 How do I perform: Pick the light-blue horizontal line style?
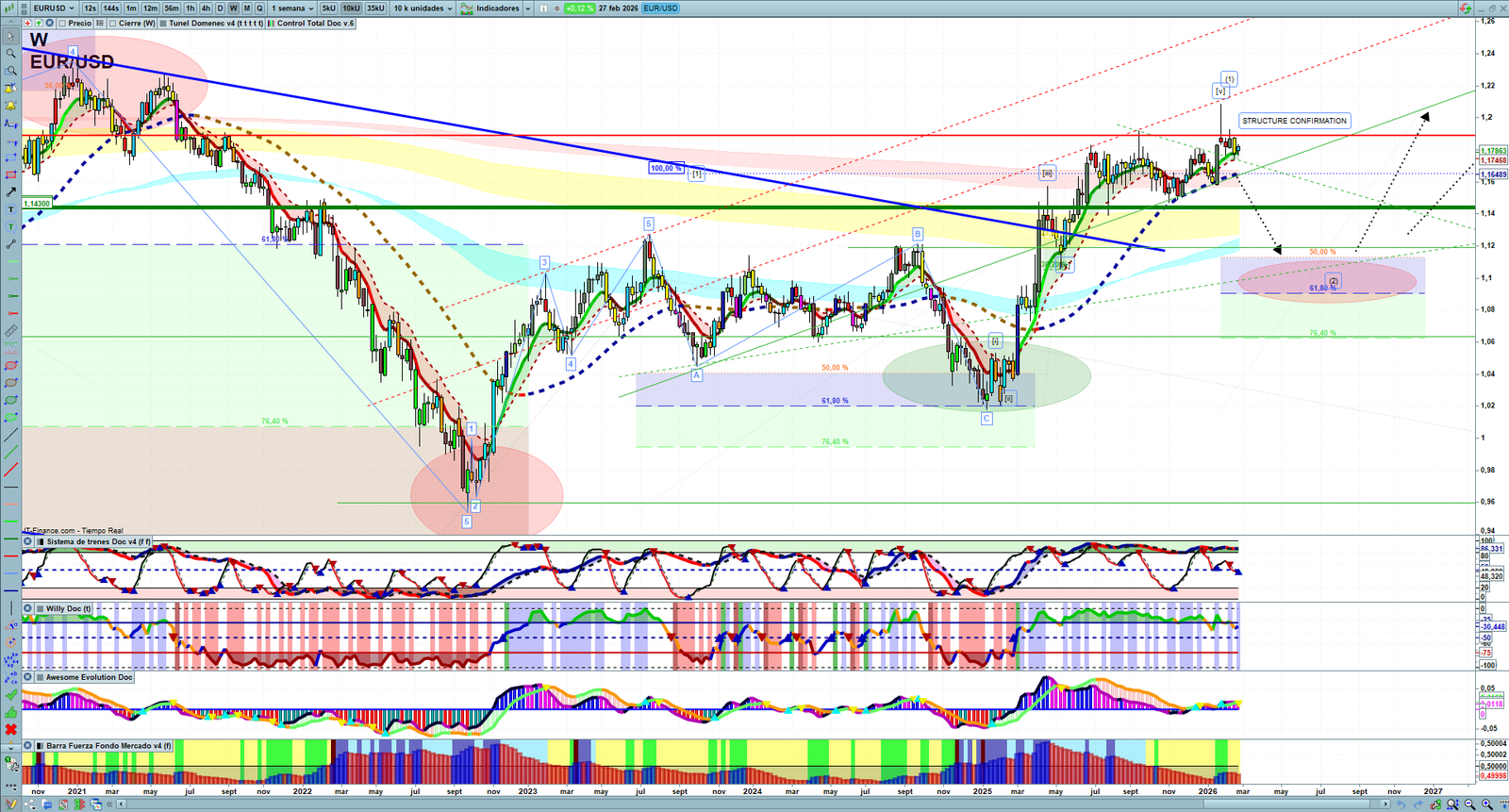tap(10, 573)
